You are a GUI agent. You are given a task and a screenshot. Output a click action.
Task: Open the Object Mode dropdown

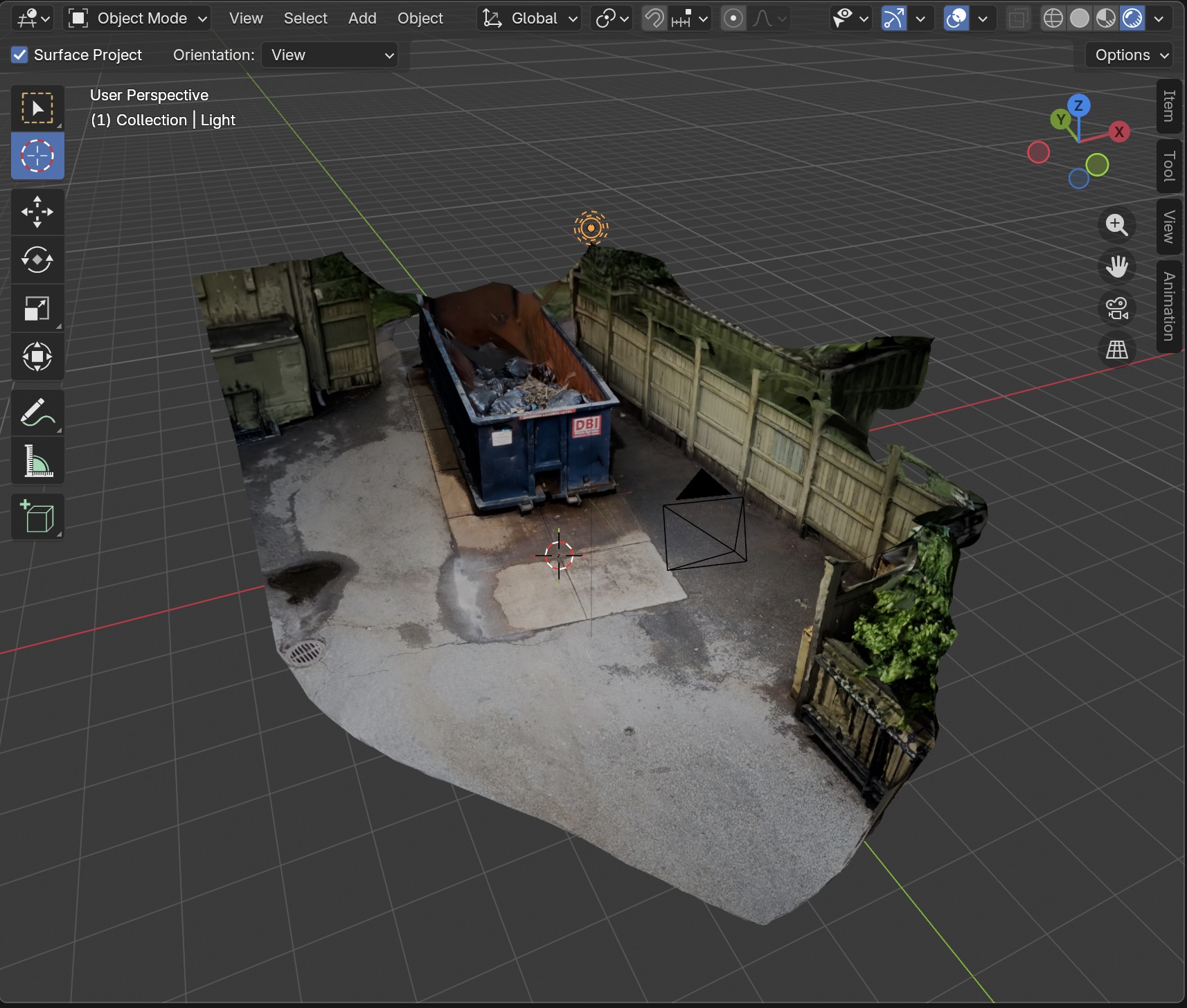[137, 19]
